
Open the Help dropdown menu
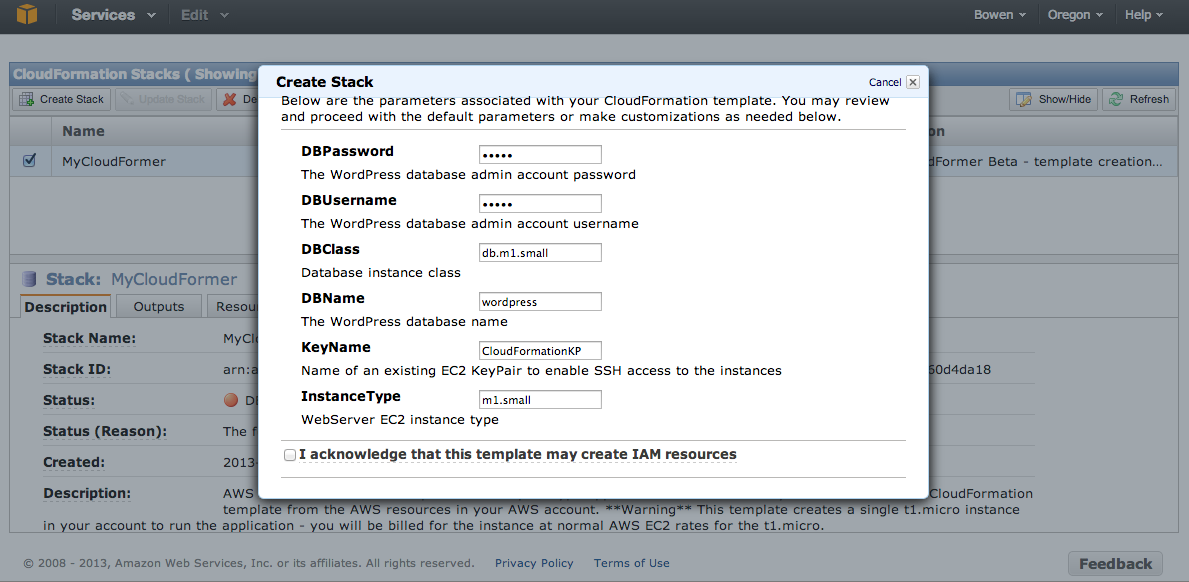(1144, 14)
